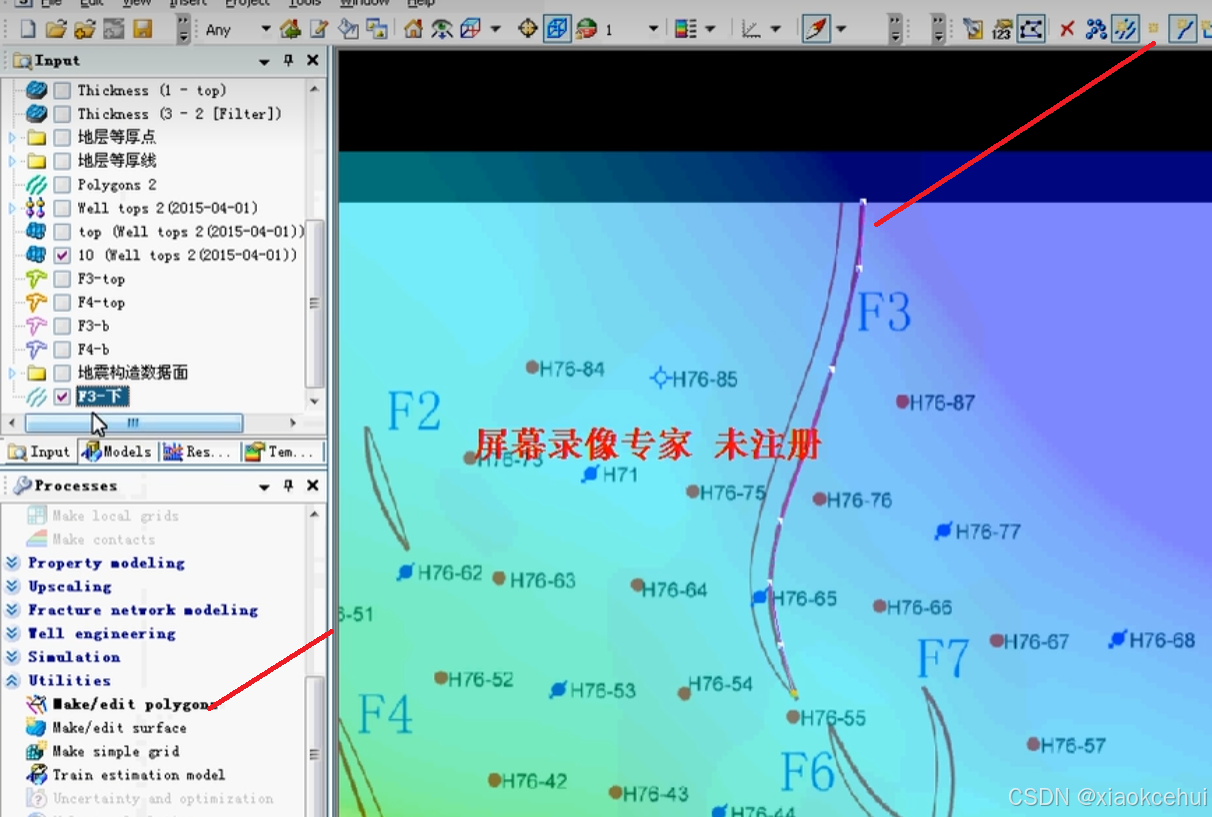This screenshot has height=817, width=1212.
Task: Click the Input tree scroll-down arrow
Action: [315, 401]
